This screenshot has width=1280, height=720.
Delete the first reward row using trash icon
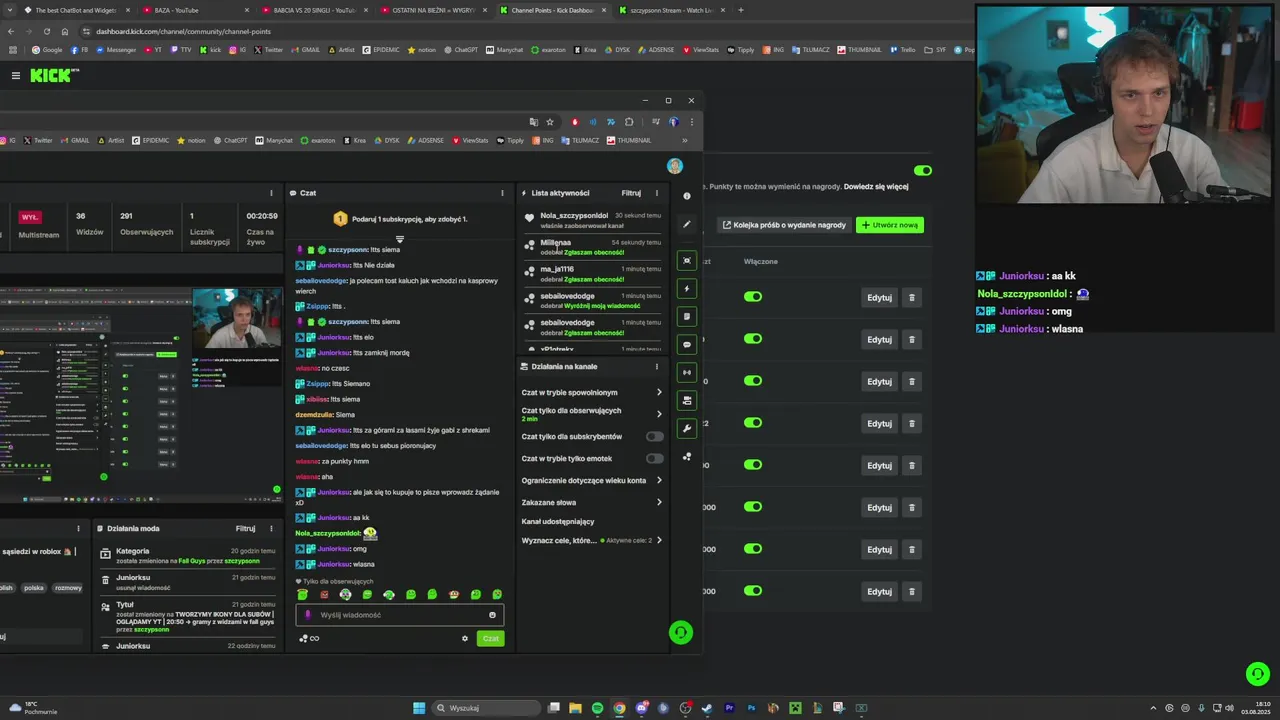(x=911, y=297)
